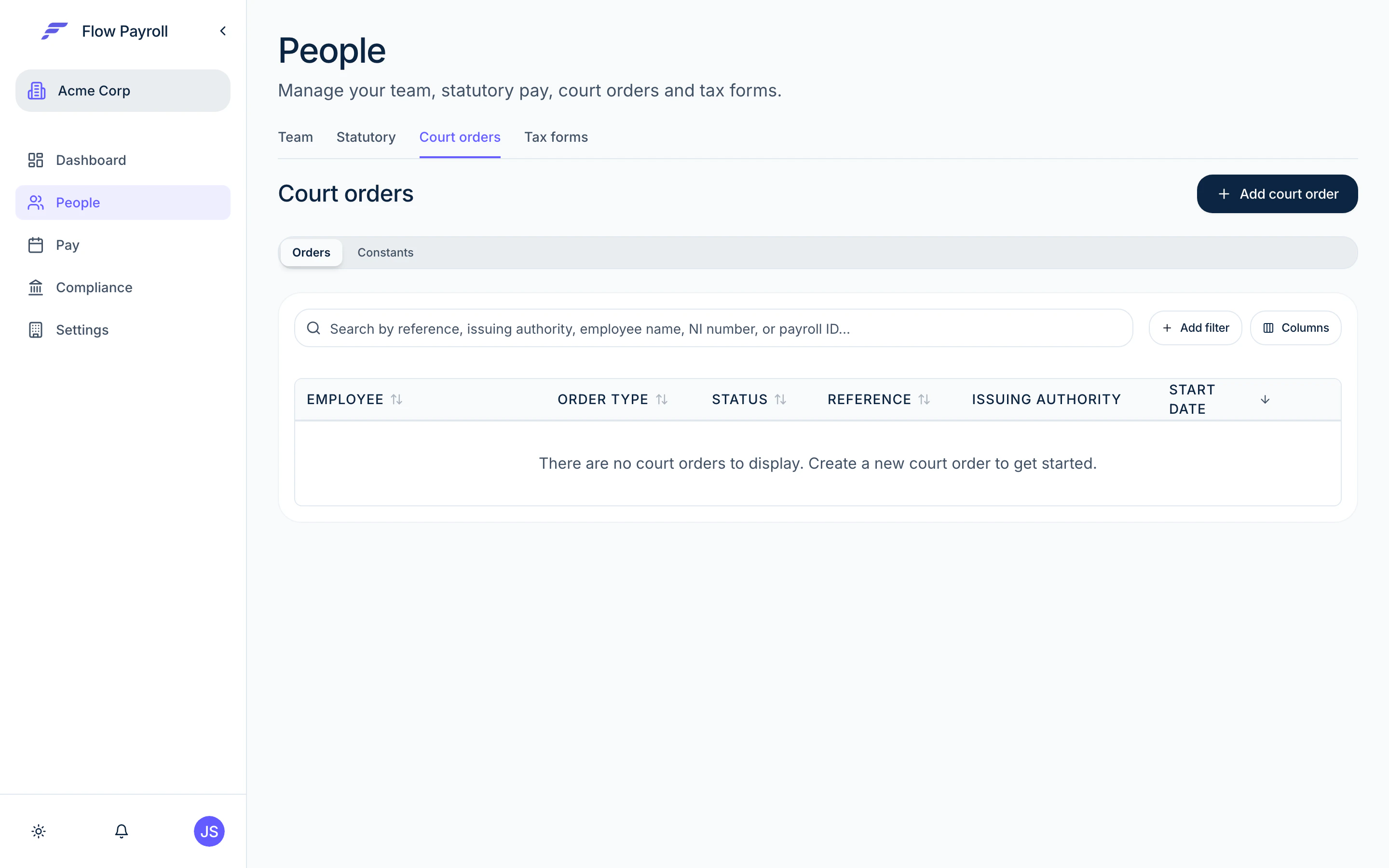The width and height of the screenshot is (1389, 868).
Task: Click the Add filter button
Action: [x=1195, y=328]
